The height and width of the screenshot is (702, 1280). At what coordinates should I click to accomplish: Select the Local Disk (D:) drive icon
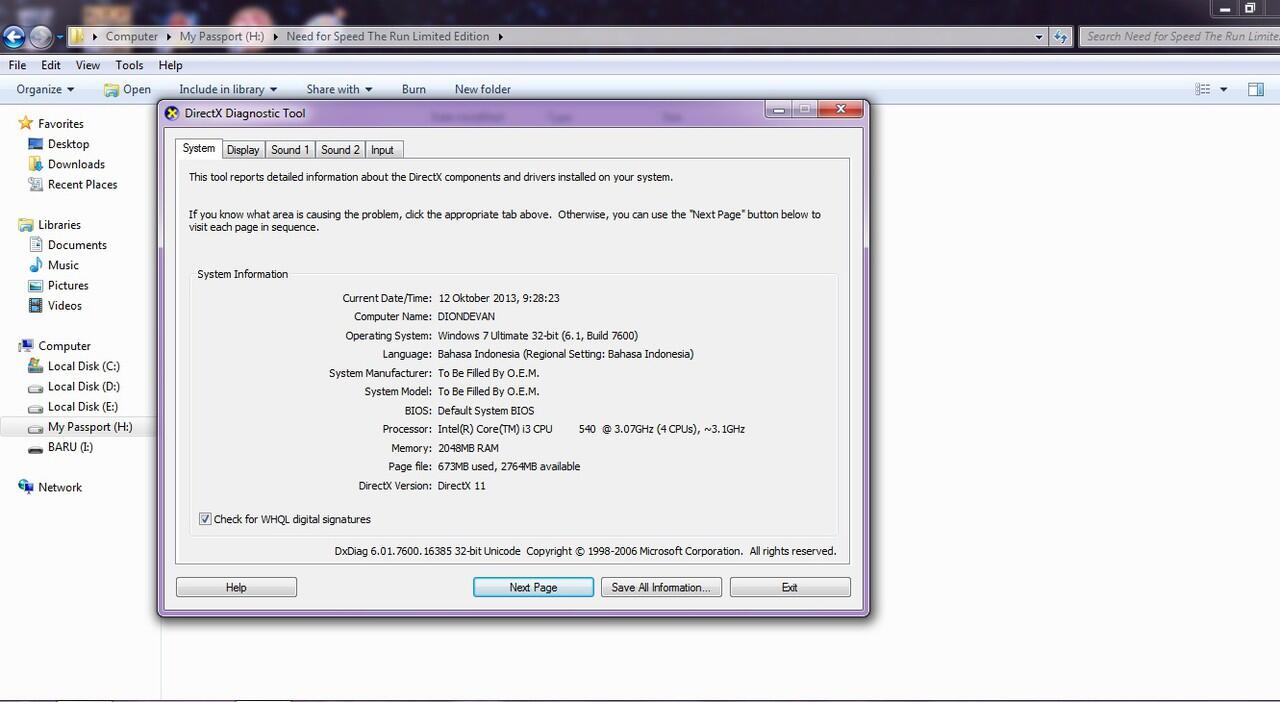click(36, 386)
